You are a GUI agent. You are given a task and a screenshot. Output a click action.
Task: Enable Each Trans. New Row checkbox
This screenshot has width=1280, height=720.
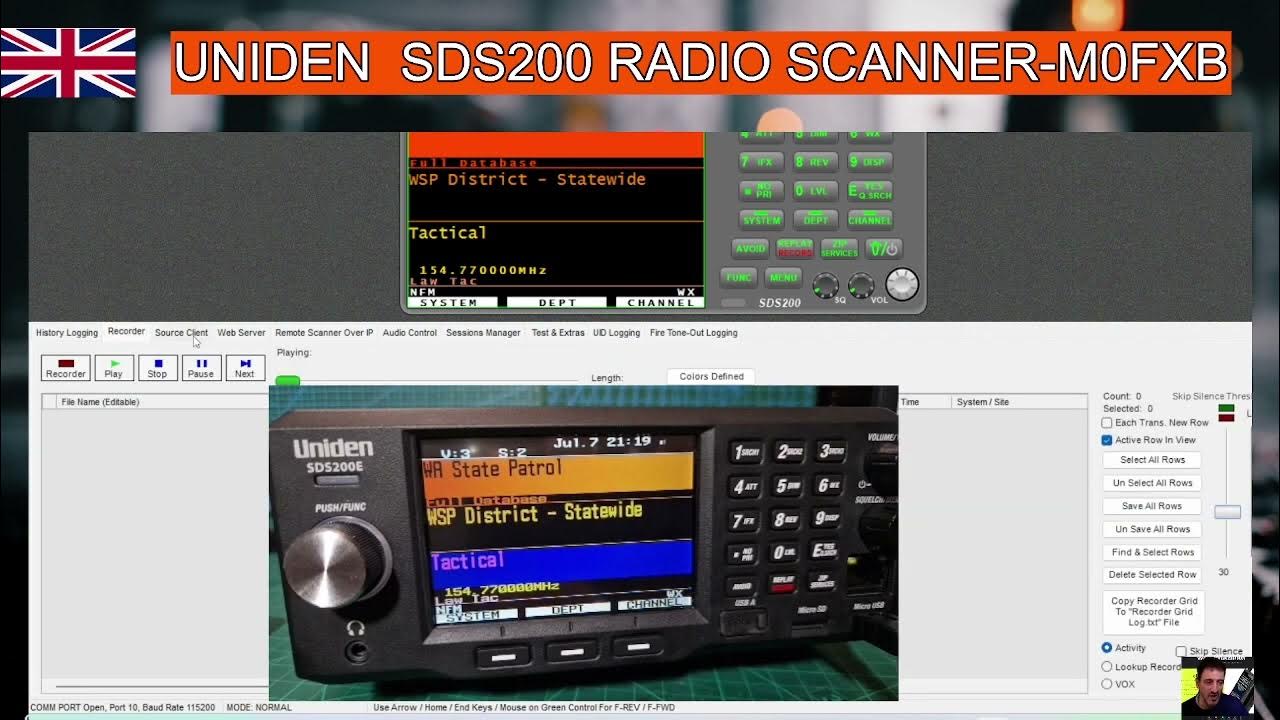1107,423
